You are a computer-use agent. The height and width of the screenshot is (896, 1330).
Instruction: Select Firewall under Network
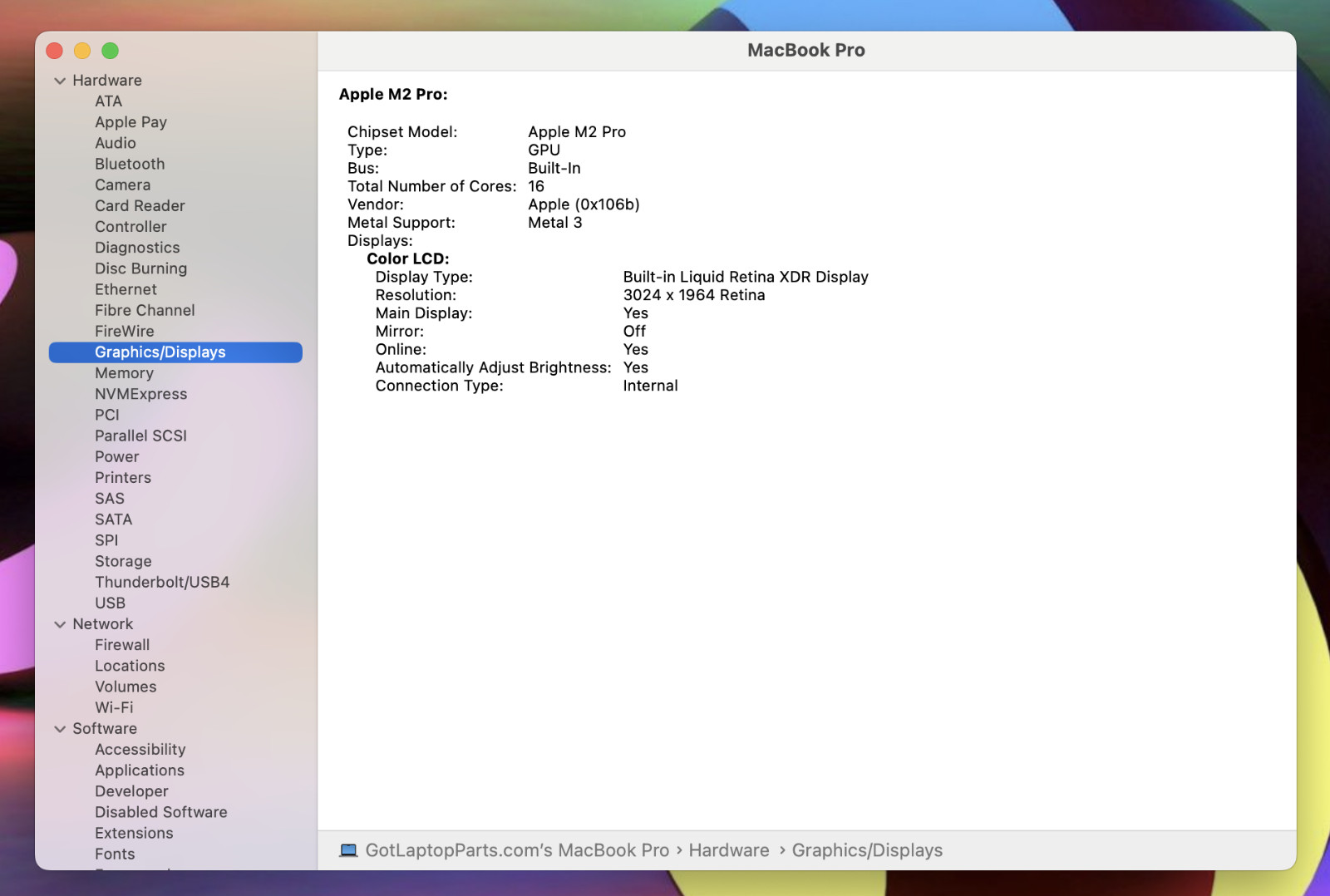click(122, 645)
